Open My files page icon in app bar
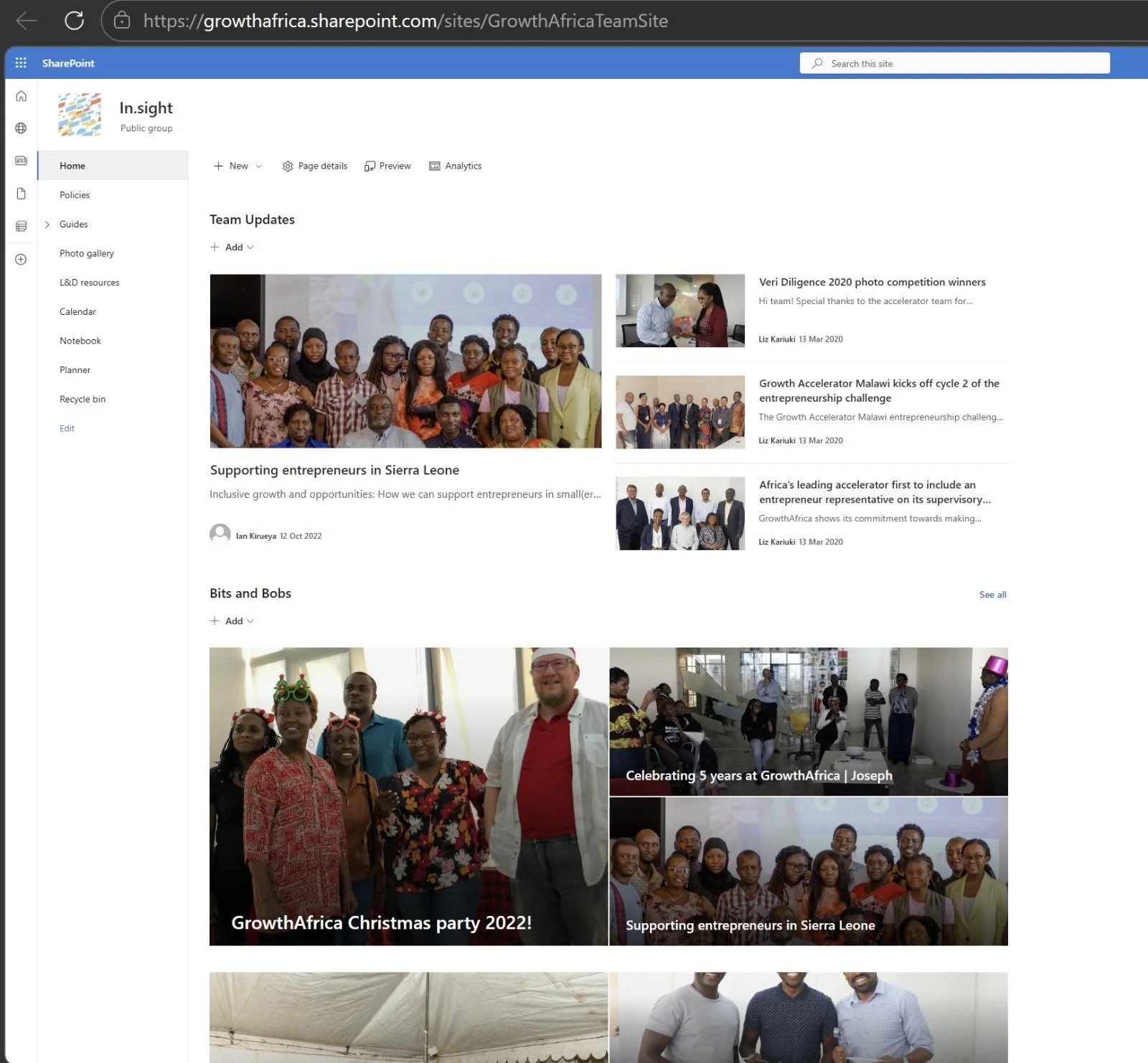1148x1063 pixels. pyautogui.click(x=22, y=194)
